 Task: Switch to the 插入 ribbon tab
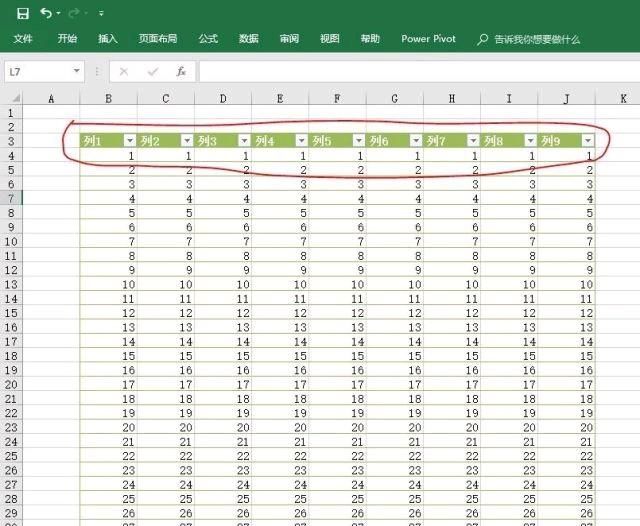click(x=108, y=39)
